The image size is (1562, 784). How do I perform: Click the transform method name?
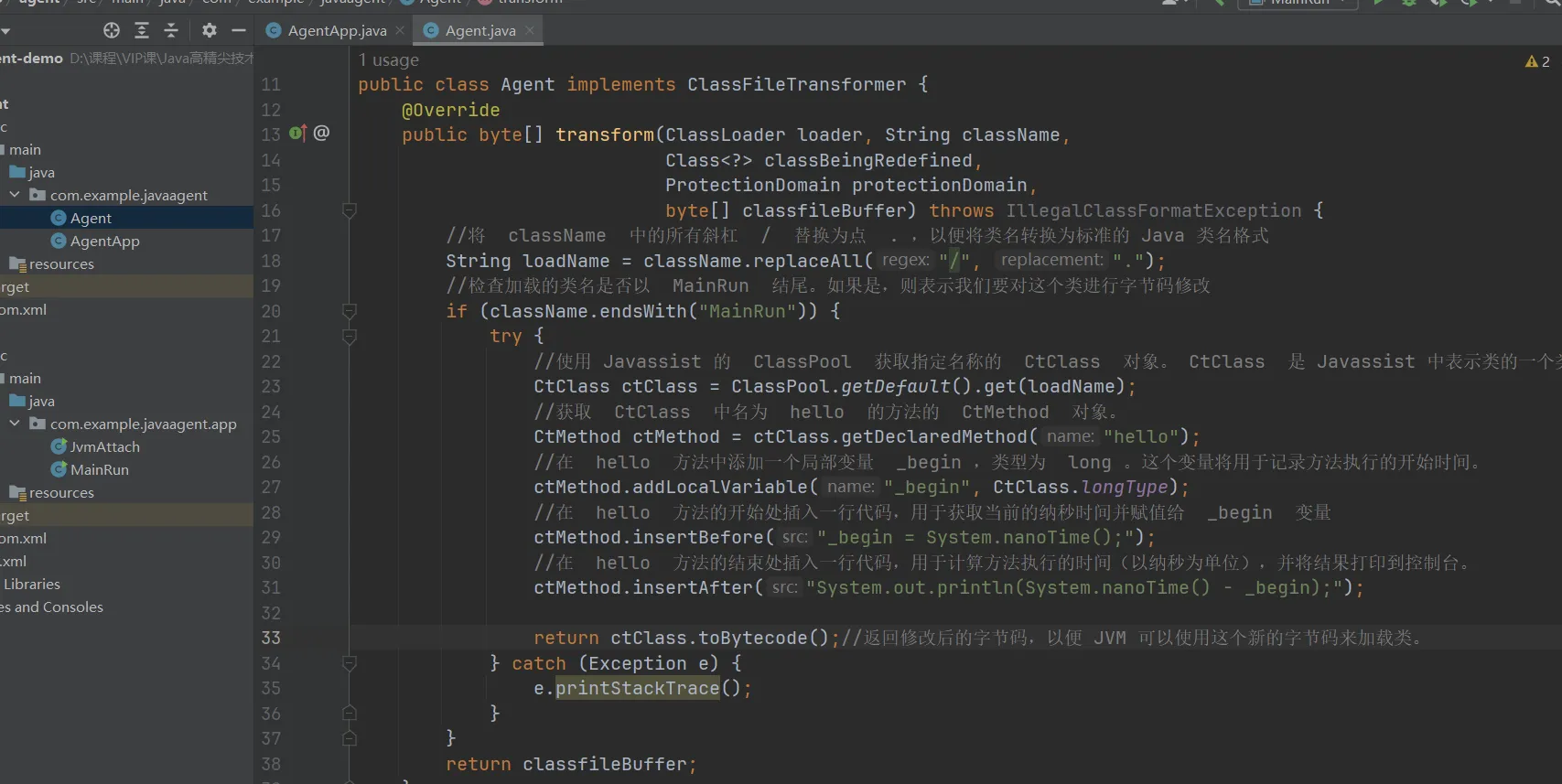(x=605, y=134)
